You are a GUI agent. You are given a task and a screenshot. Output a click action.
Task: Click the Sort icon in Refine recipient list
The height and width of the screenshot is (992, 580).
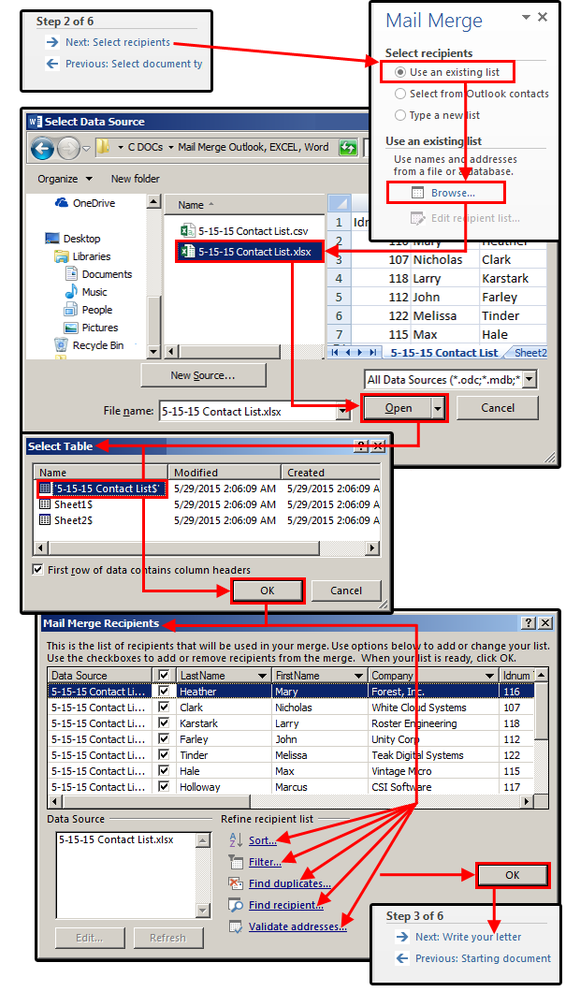tap(236, 840)
